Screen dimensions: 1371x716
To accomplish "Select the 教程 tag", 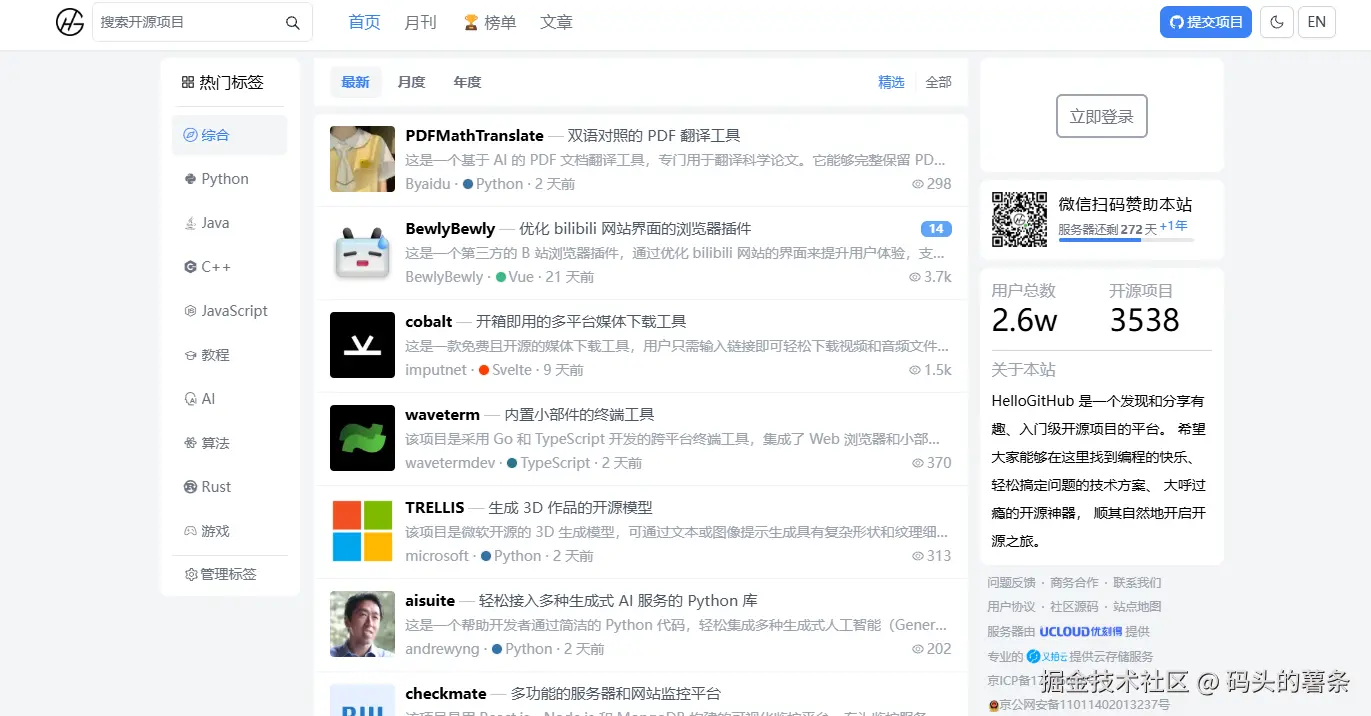I will (x=229, y=355).
